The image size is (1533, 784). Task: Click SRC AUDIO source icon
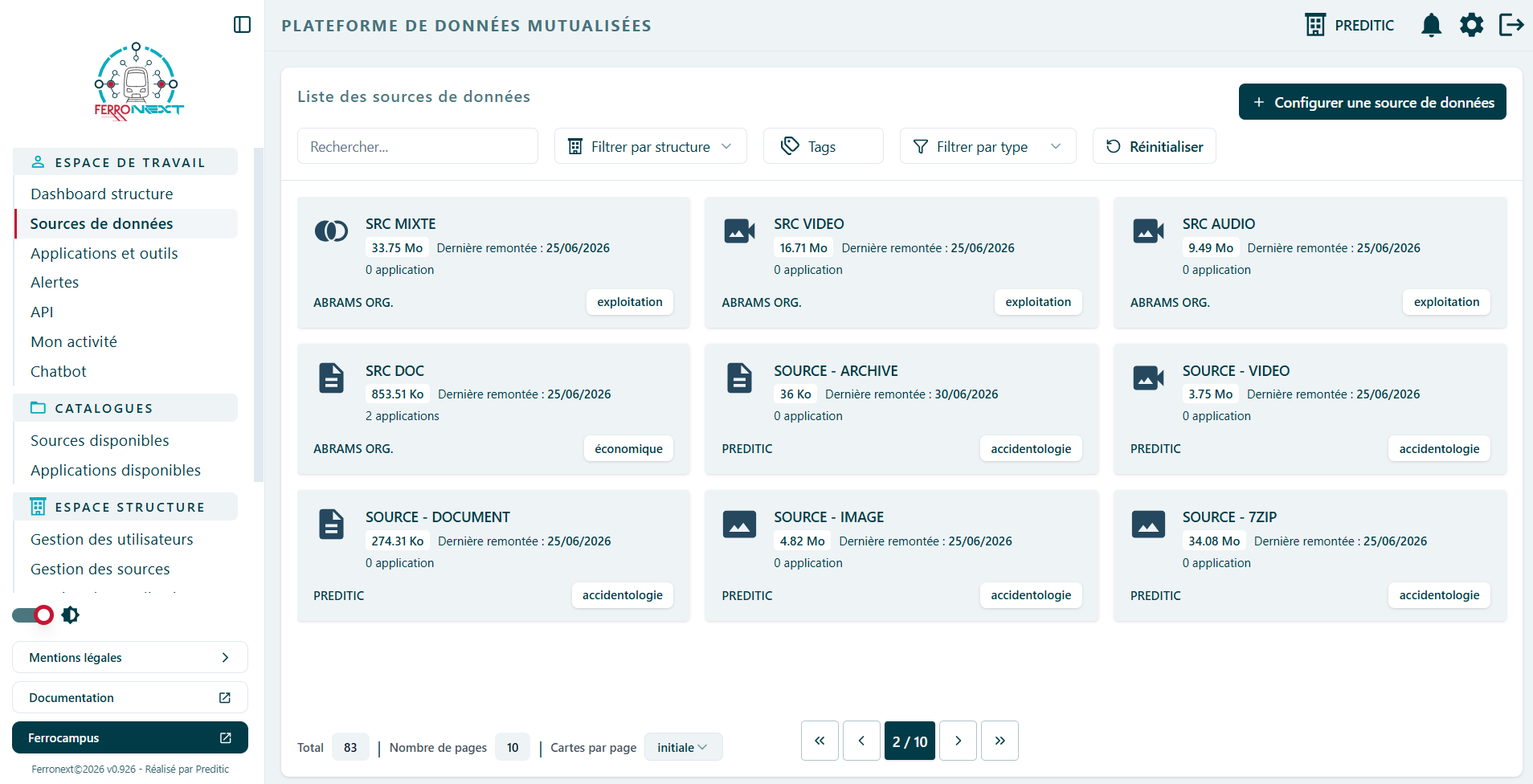click(x=1148, y=231)
